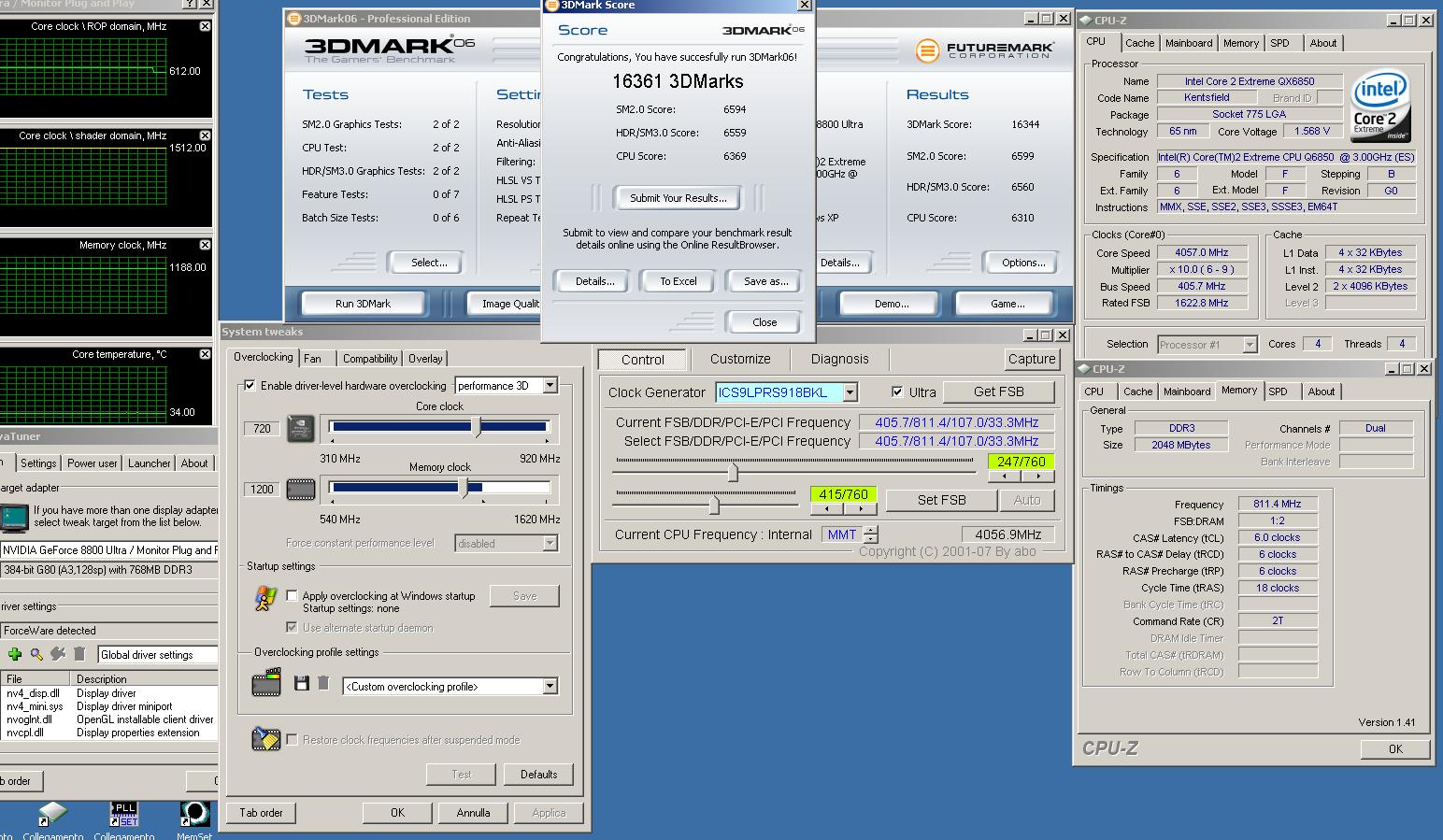Open Mainboard tab in upper CPU-Z window
Viewport: 1443px width, 840px height.
[1189, 43]
